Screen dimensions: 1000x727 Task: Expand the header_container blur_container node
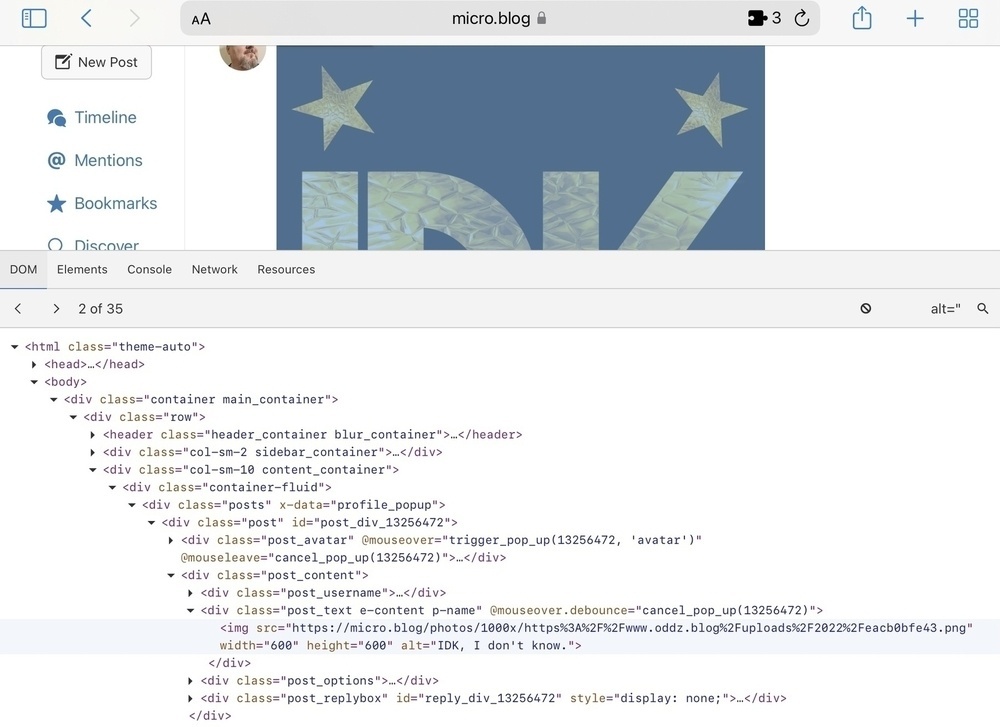coord(92,435)
